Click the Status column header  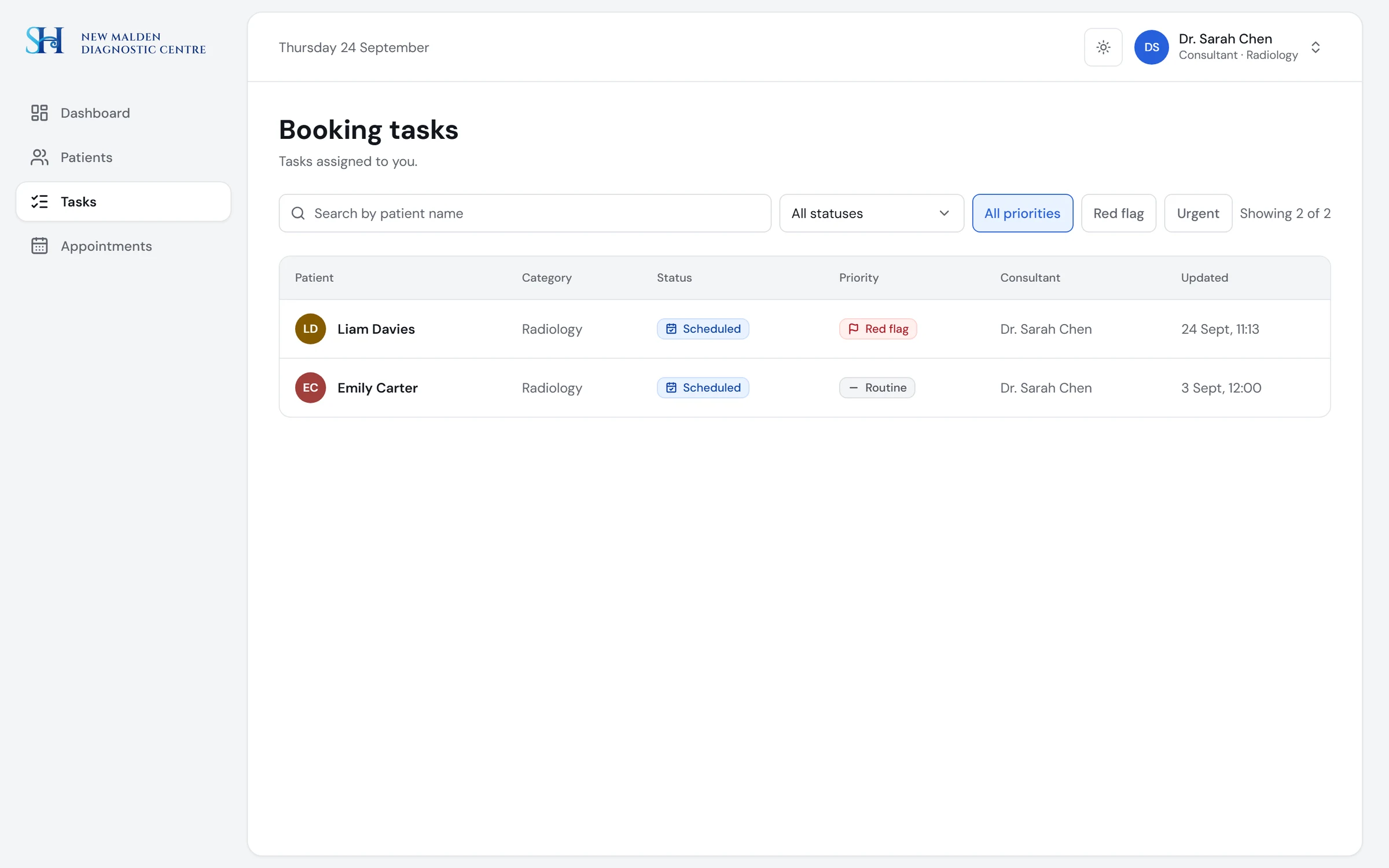[x=674, y=278]
